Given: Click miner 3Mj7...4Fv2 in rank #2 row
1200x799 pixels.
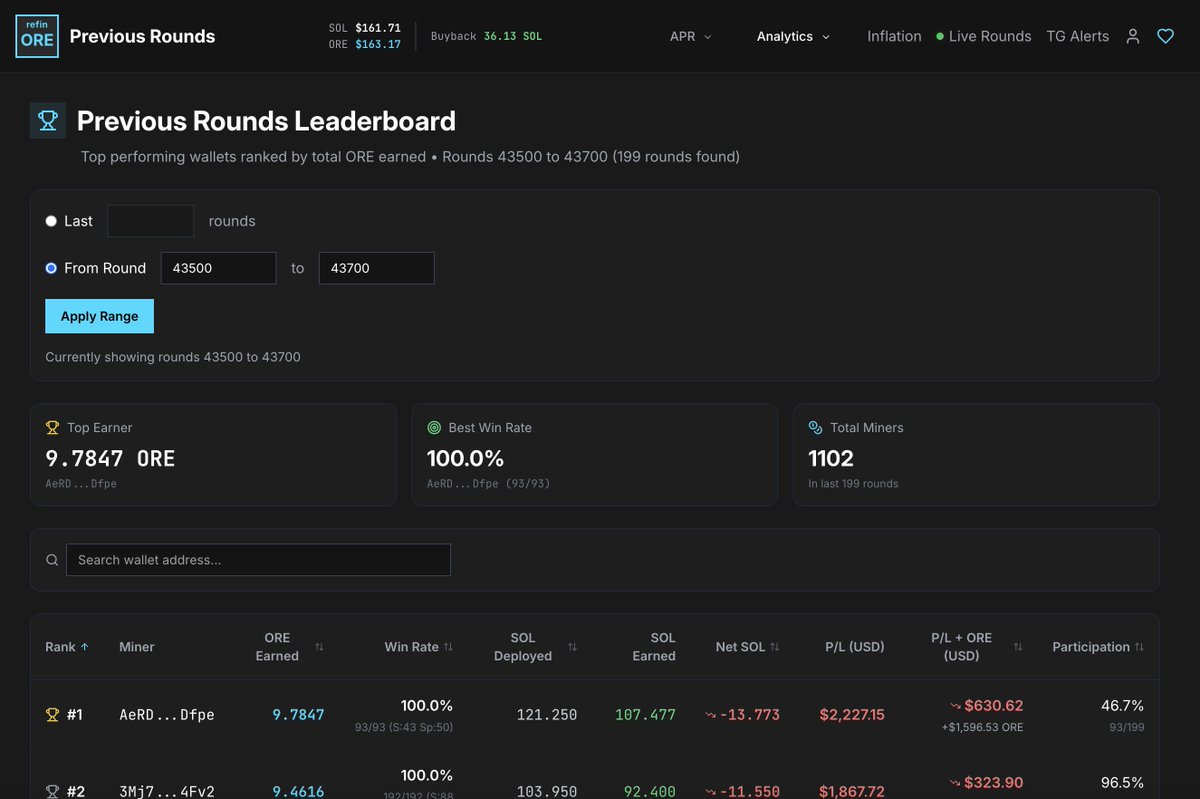Looking at the screenshot, I should click(167, 791).
